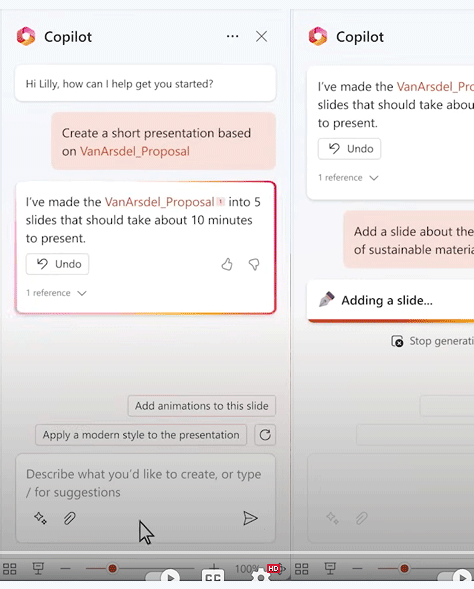Viewport: 474px width, 589px height.
Task: Click Undo in the left Copilot response
Action: click(x=57, y=264)
